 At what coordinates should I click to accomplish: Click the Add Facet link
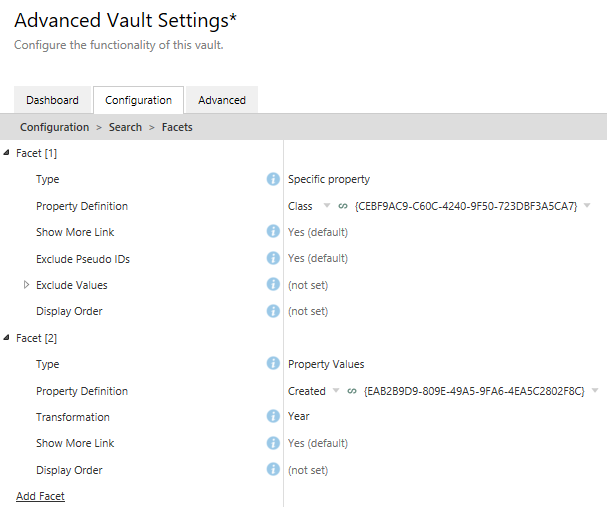[x=40, y=496]
